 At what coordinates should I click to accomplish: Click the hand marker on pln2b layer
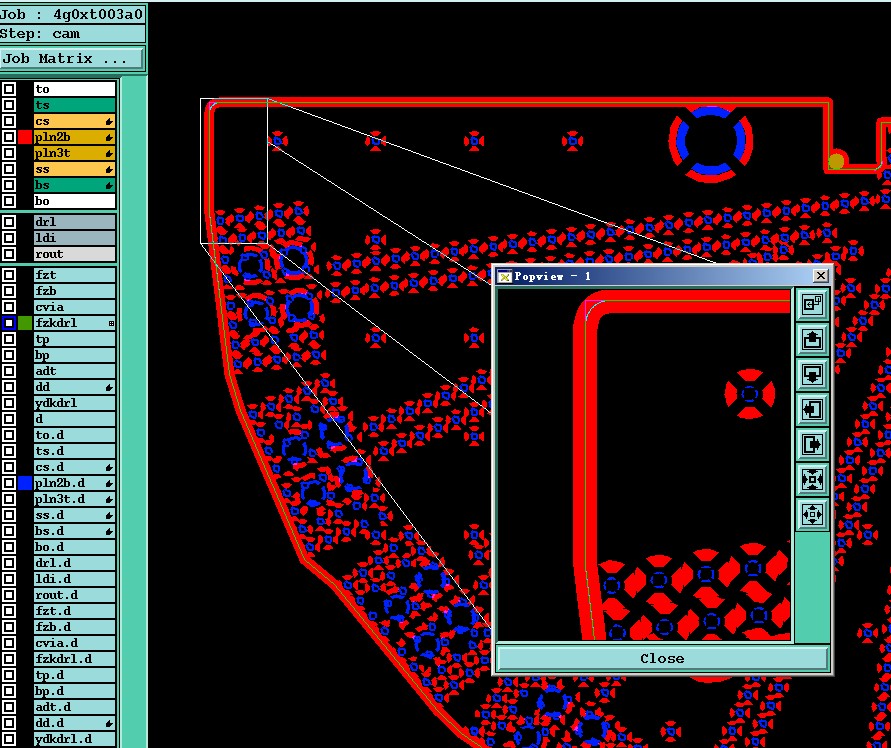coord(109,138)
